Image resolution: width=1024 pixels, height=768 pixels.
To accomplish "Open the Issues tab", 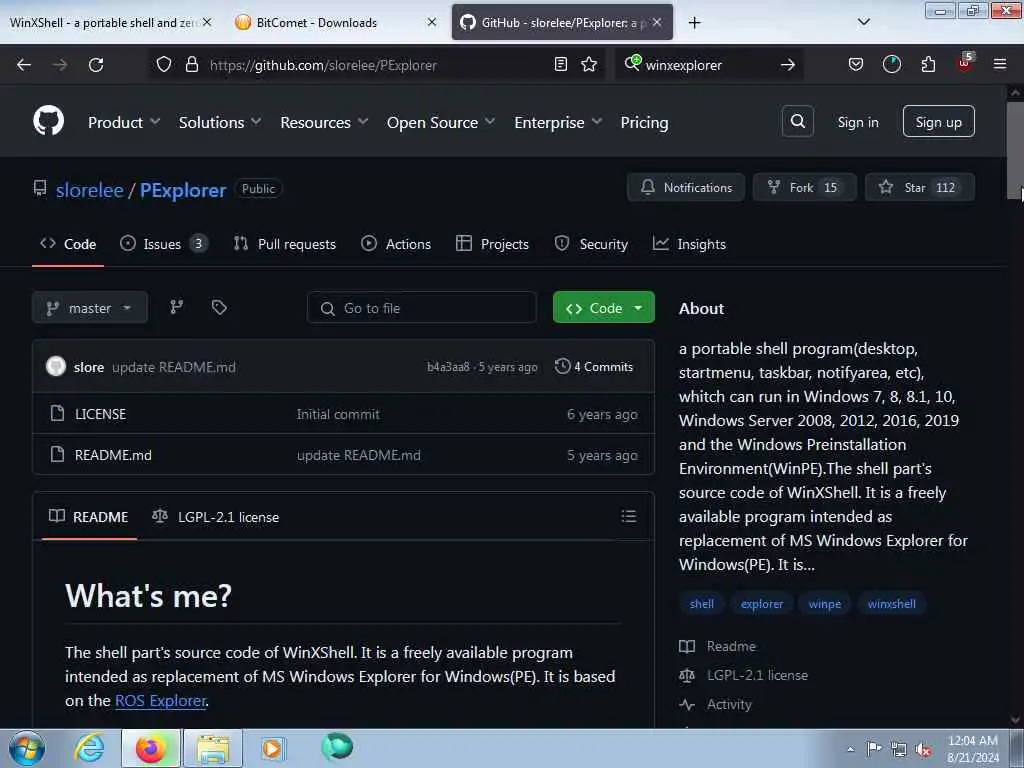I will (164, 244).
